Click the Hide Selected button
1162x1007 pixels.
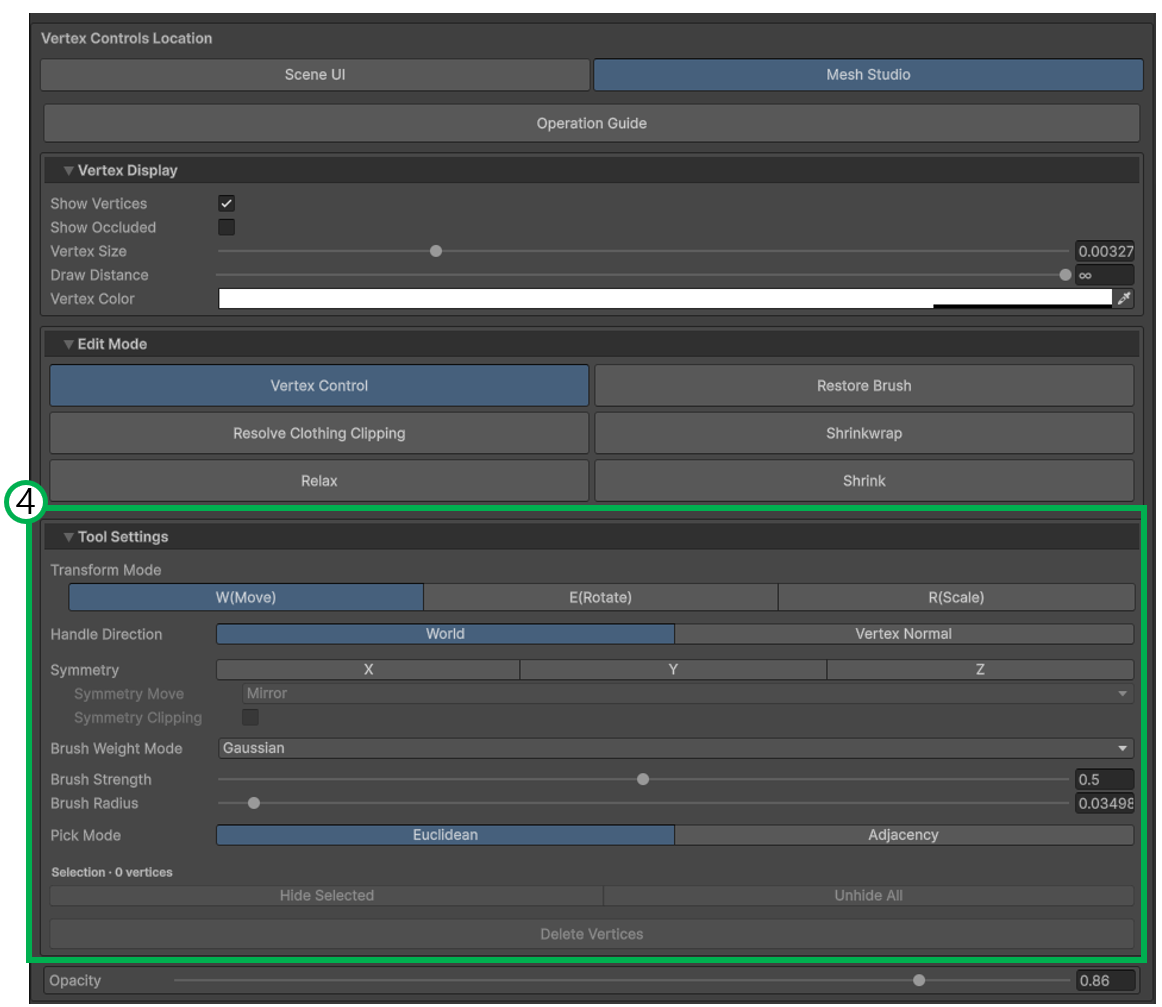(327, 895)
